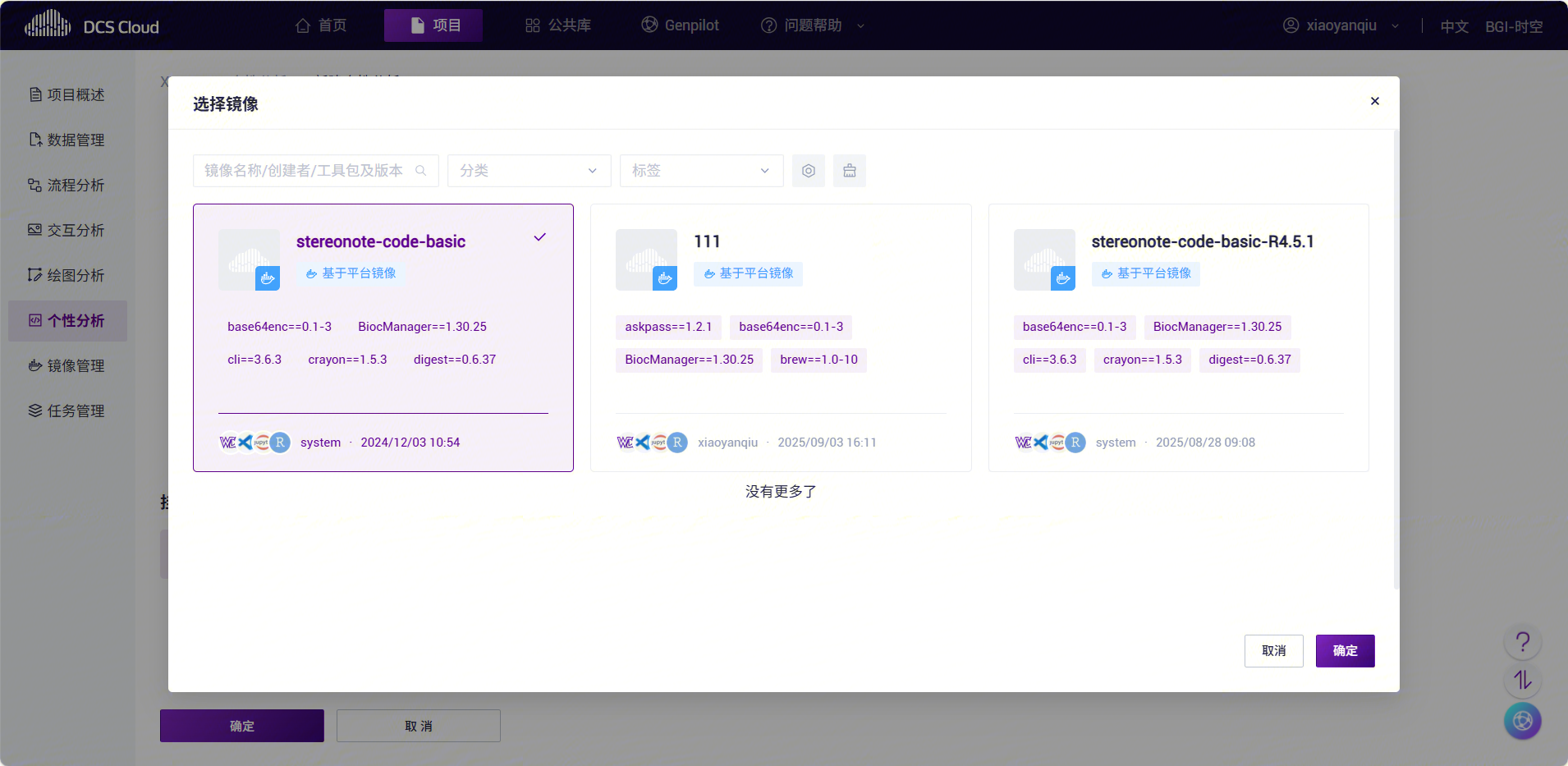Viewport: 1568px width, 766px height.
Task: Click the docker badge on the 111 image thumbnail
Action: (665, 278)
